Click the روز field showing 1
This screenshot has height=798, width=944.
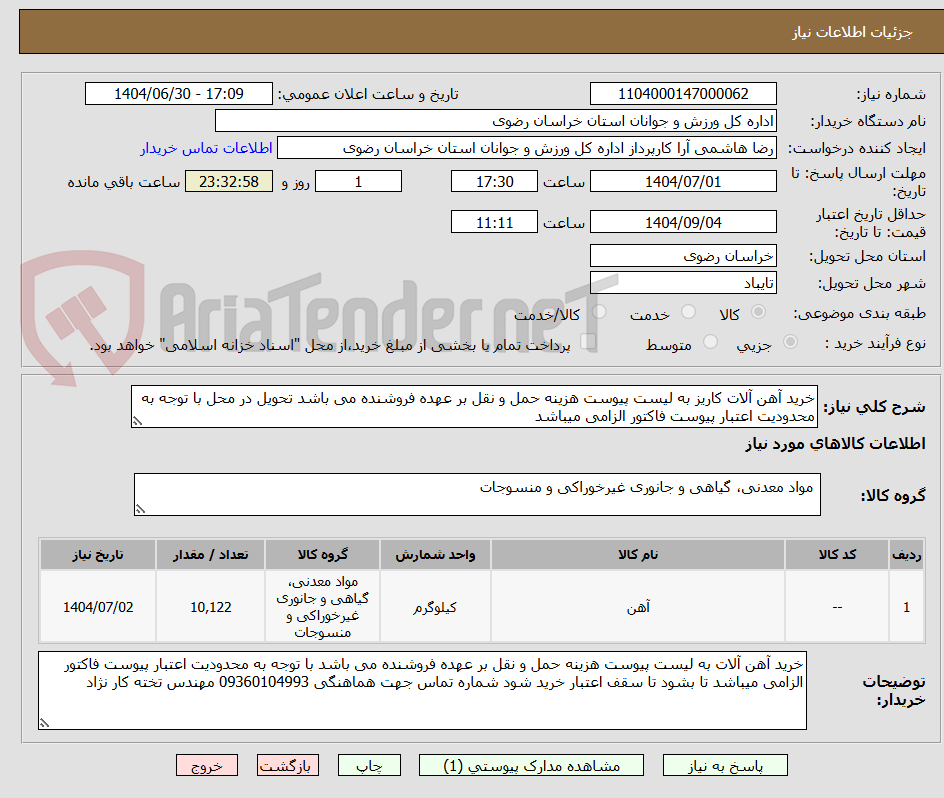click(358, 181)
